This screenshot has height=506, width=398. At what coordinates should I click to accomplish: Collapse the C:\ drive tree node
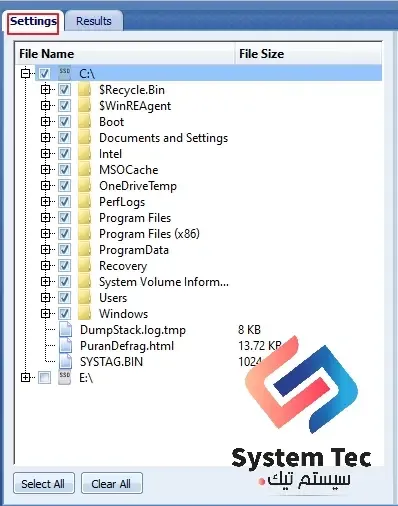tap(25, 73)
